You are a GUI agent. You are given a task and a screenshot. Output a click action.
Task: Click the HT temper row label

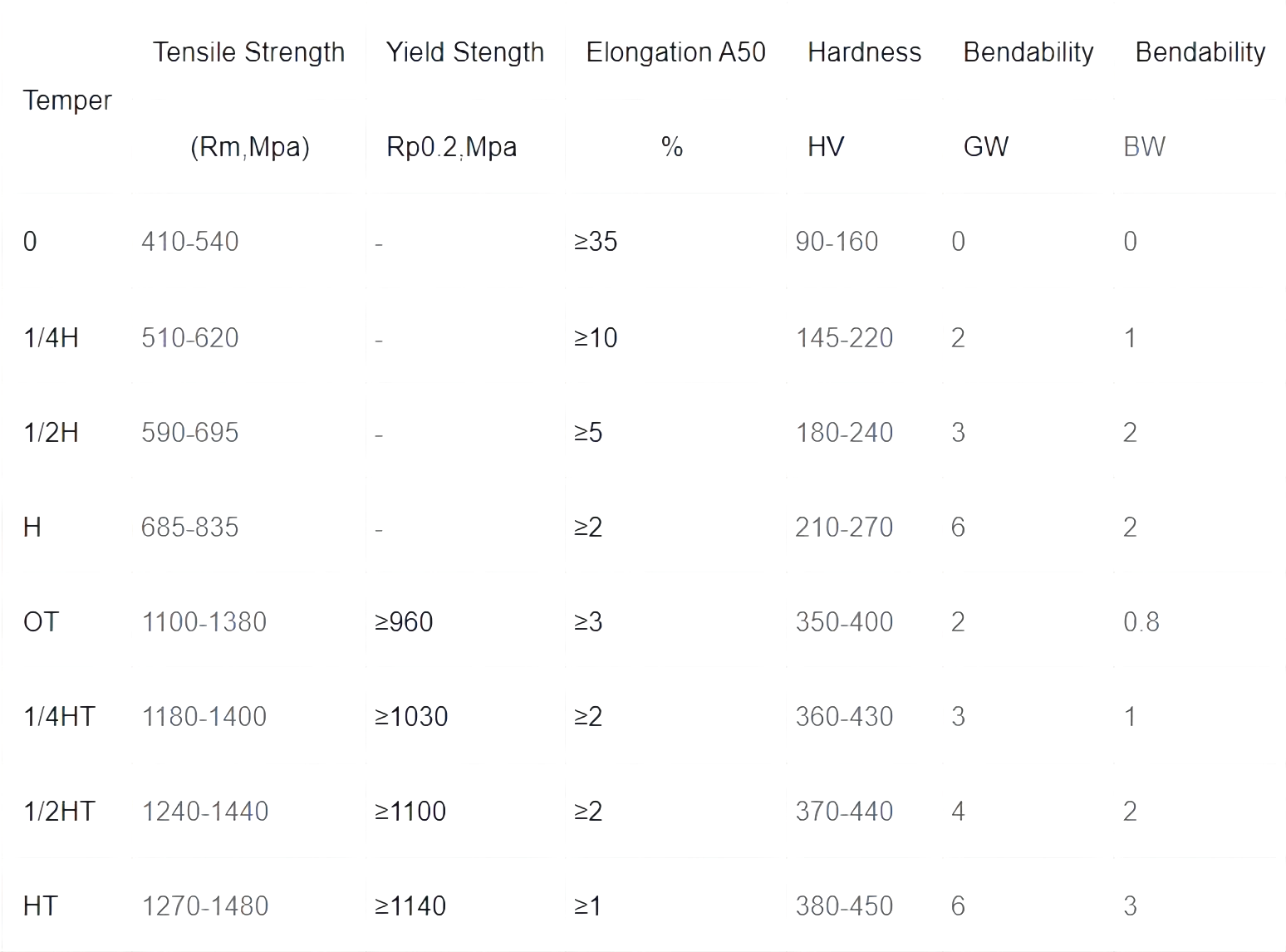[x=41, y=906]
